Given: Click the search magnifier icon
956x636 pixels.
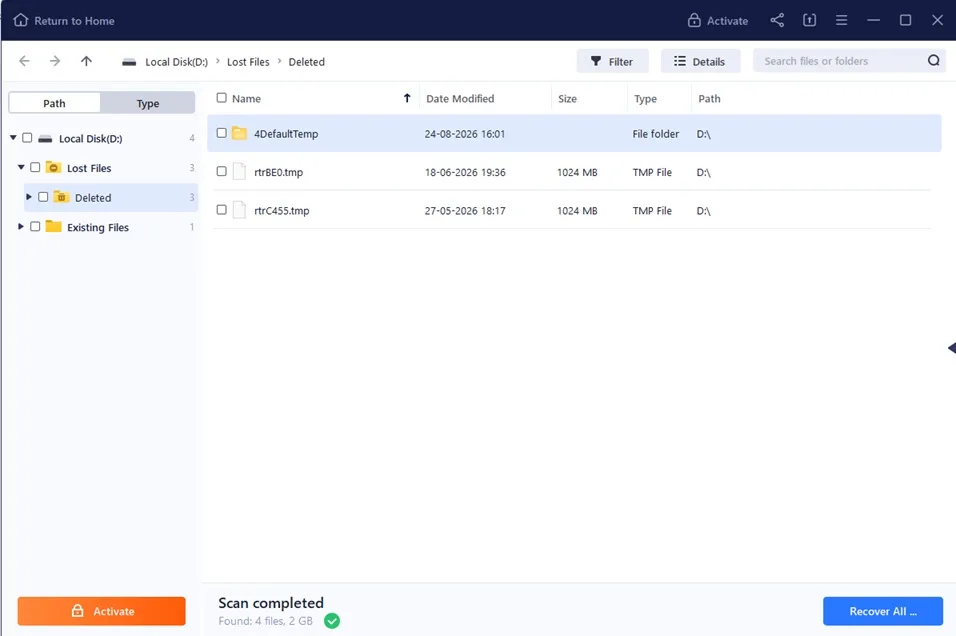Looking at the screenshot, I should (933, 60).
